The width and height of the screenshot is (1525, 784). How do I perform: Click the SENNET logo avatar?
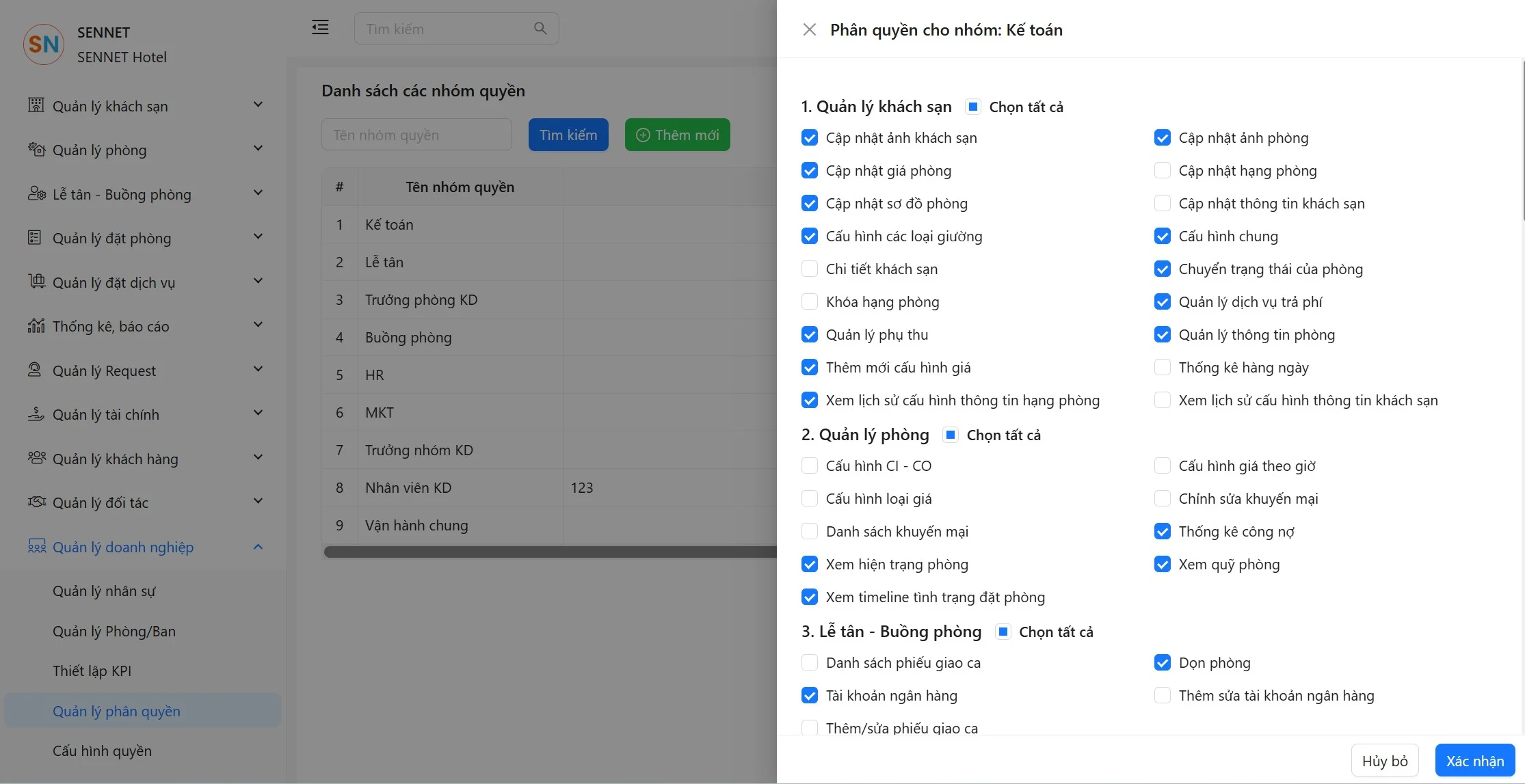[x=44, y=44]
